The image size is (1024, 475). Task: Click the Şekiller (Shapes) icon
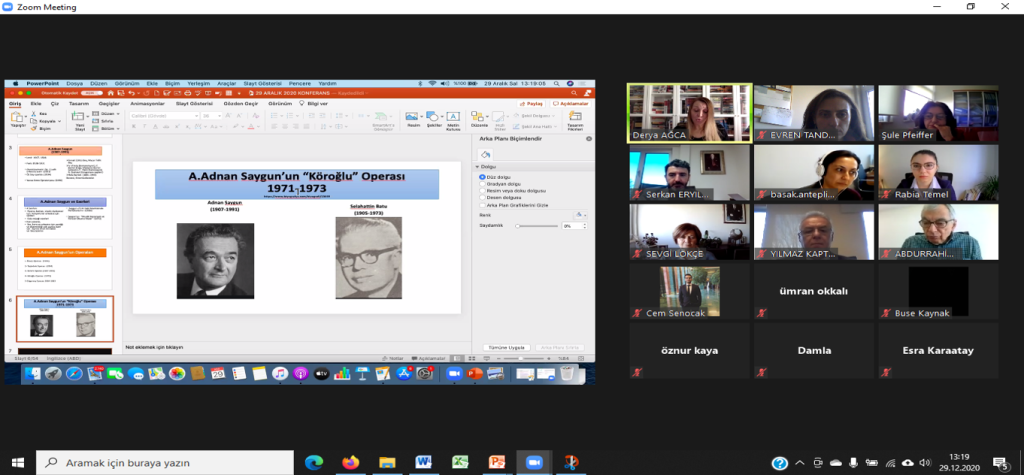(x=432, y=118)
